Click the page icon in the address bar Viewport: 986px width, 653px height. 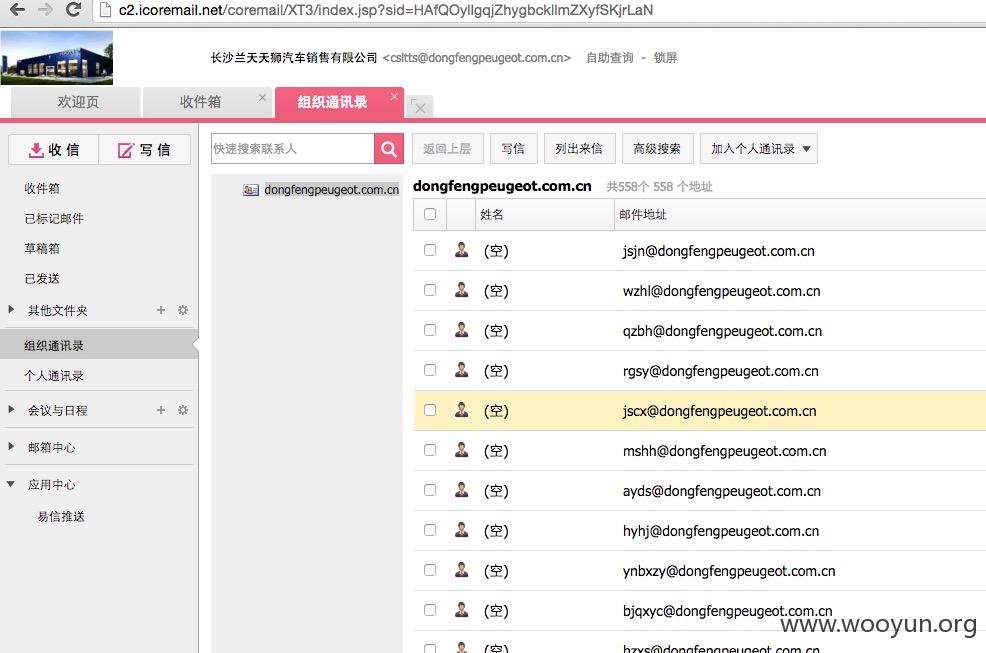[x=105, y=9]
